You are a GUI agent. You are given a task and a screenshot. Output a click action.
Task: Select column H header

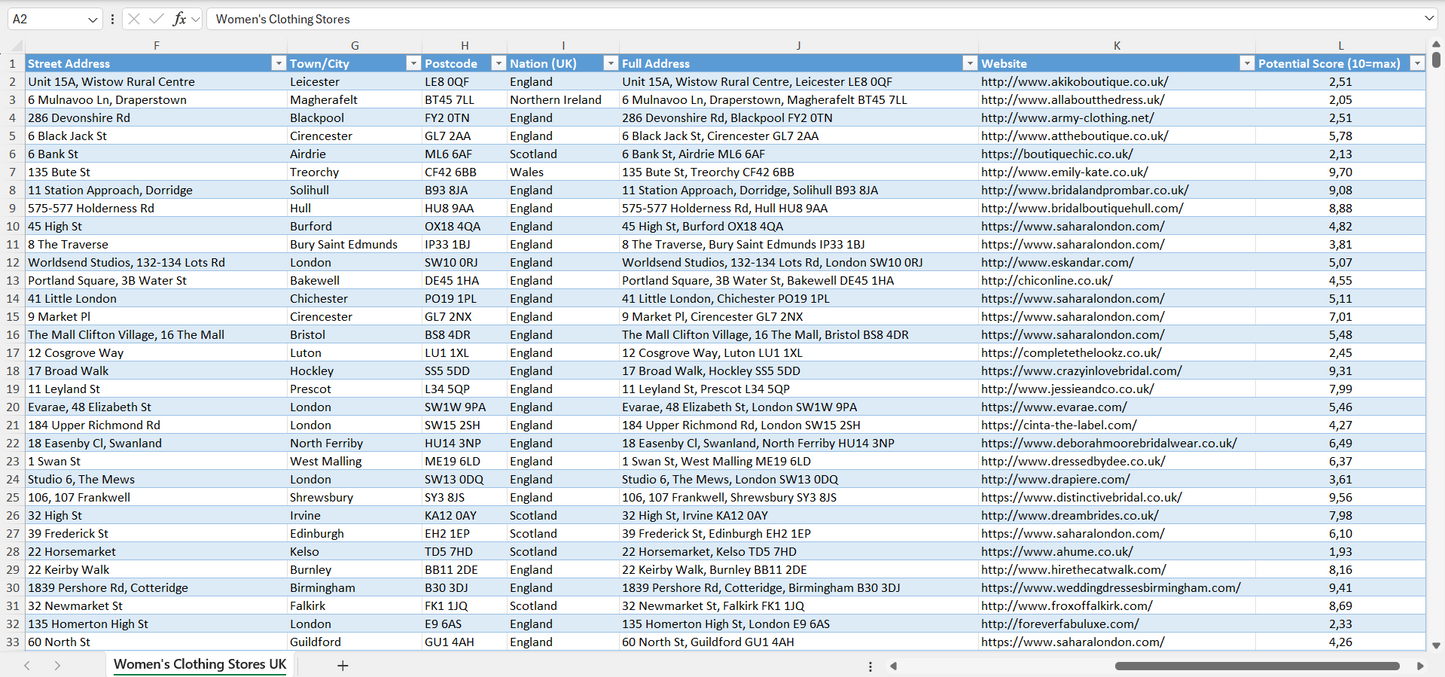(465, 45)
